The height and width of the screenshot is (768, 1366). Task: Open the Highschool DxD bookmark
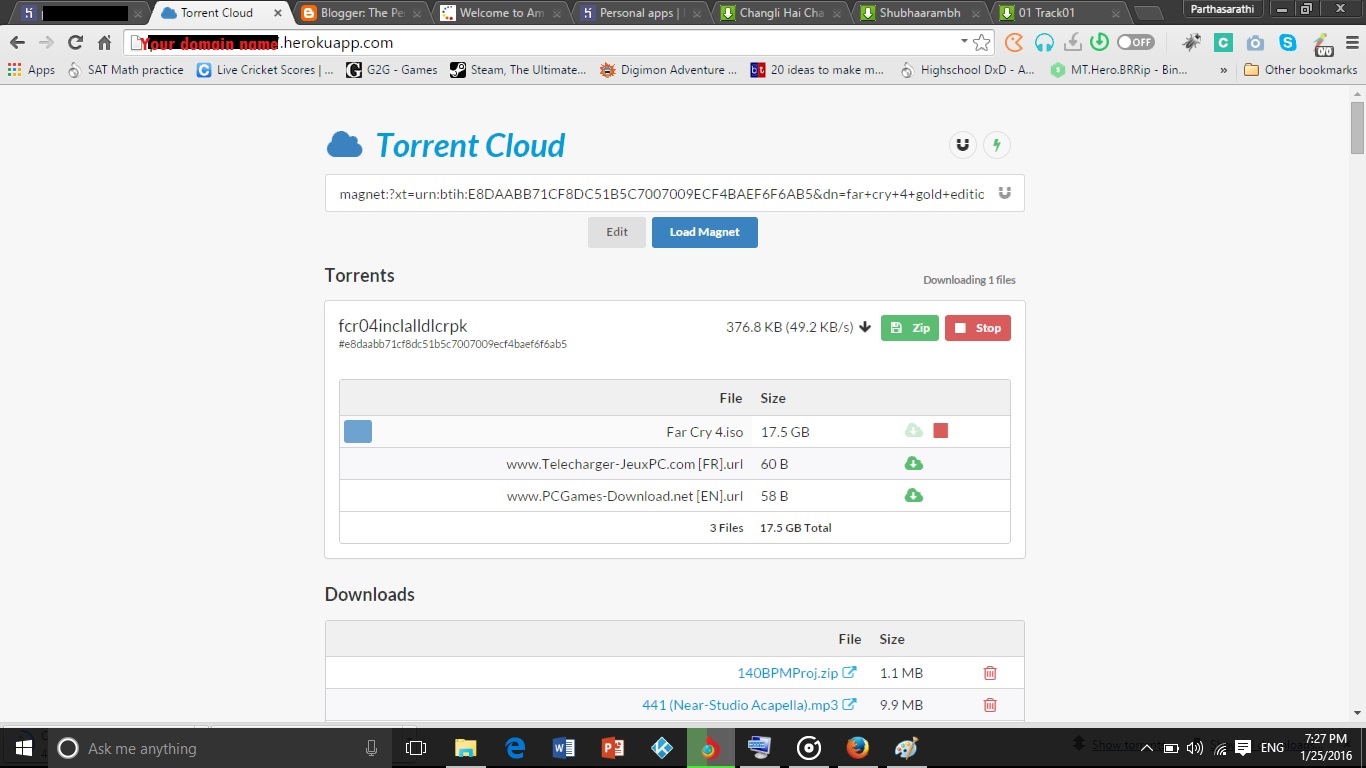coord(968,70)
